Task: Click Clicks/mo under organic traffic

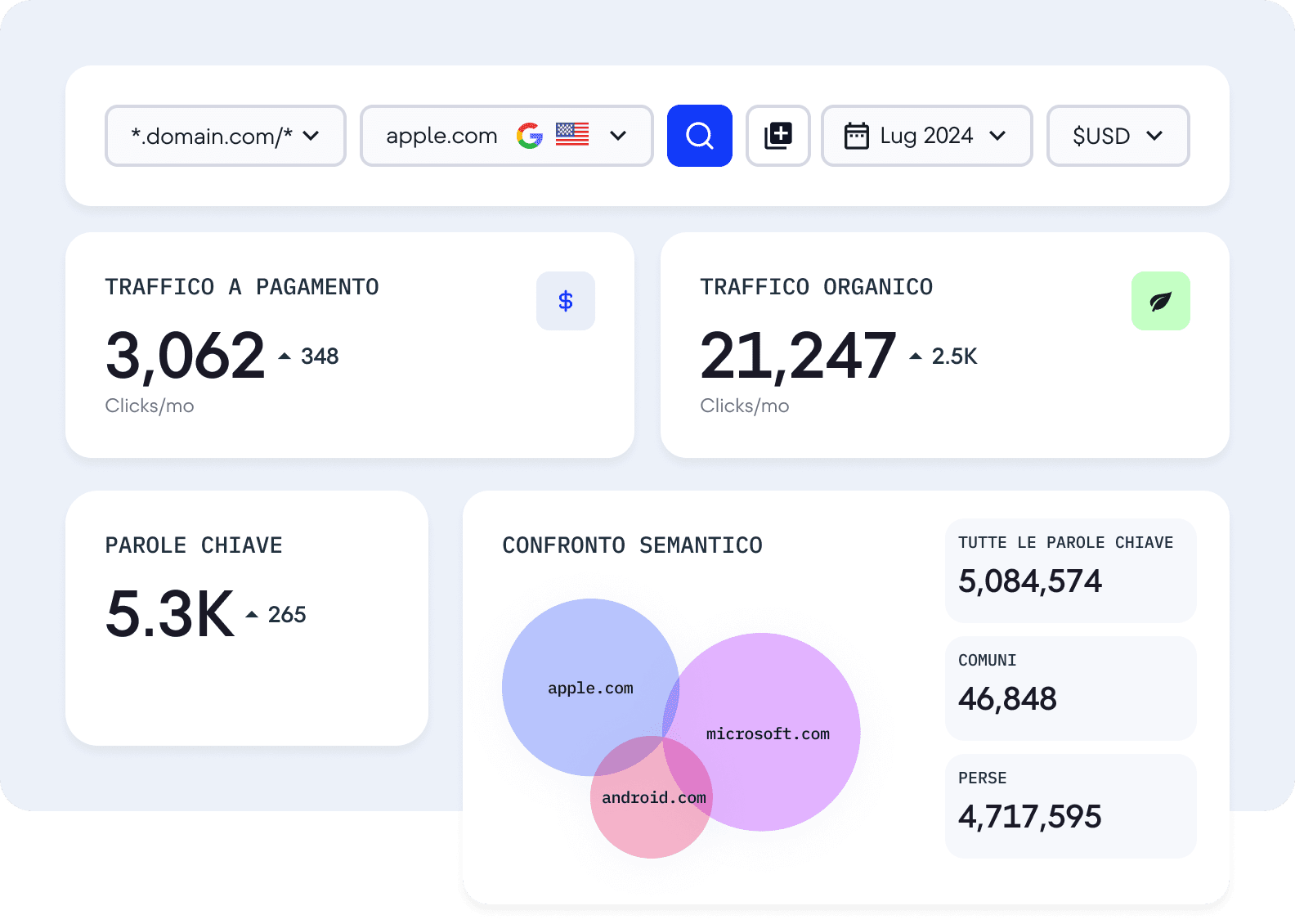Action: point(745,406)
